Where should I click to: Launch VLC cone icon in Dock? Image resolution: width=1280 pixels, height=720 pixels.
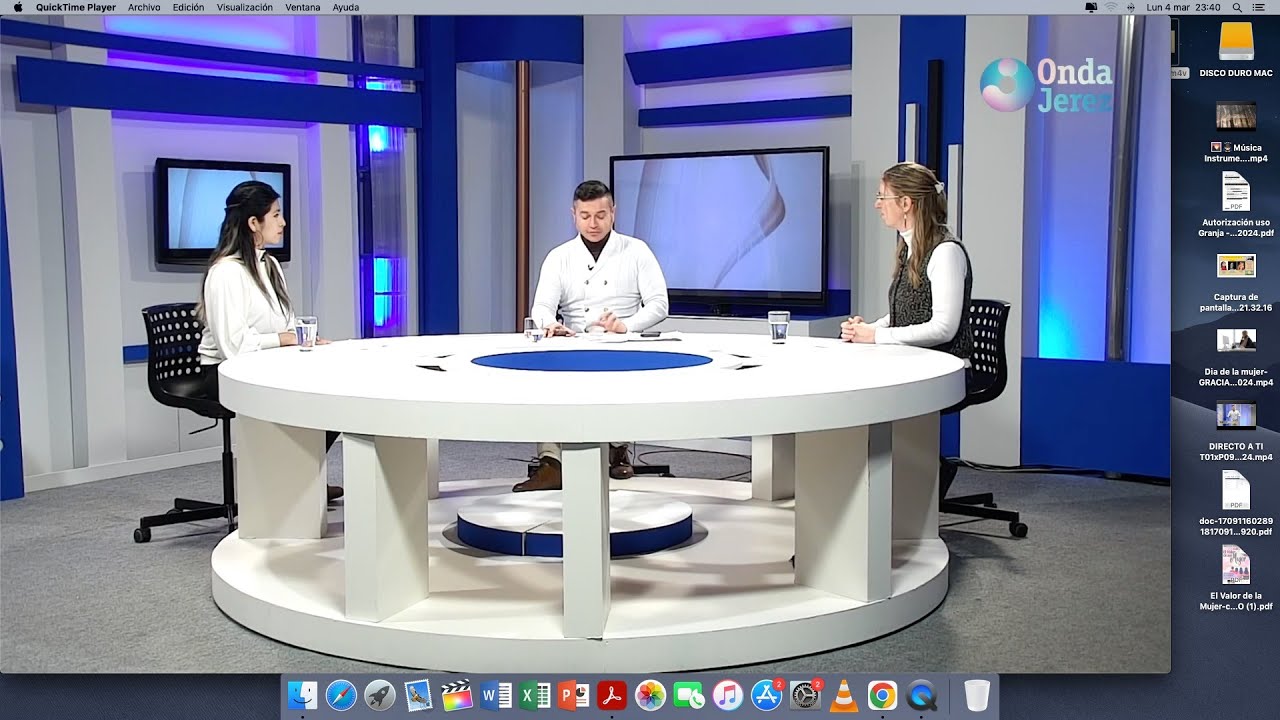844,695
